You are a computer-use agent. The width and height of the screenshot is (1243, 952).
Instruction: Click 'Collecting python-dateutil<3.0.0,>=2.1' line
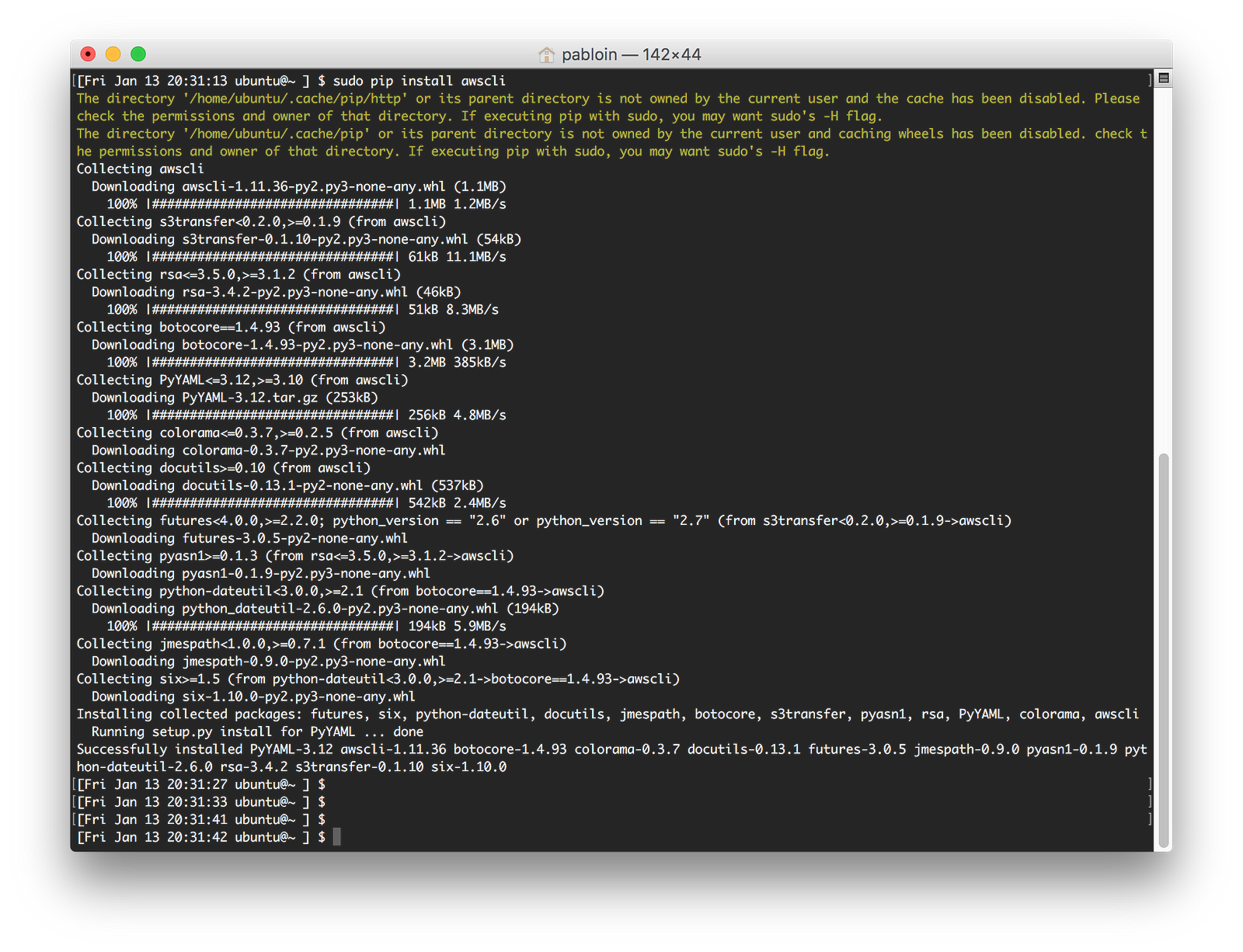340,591
